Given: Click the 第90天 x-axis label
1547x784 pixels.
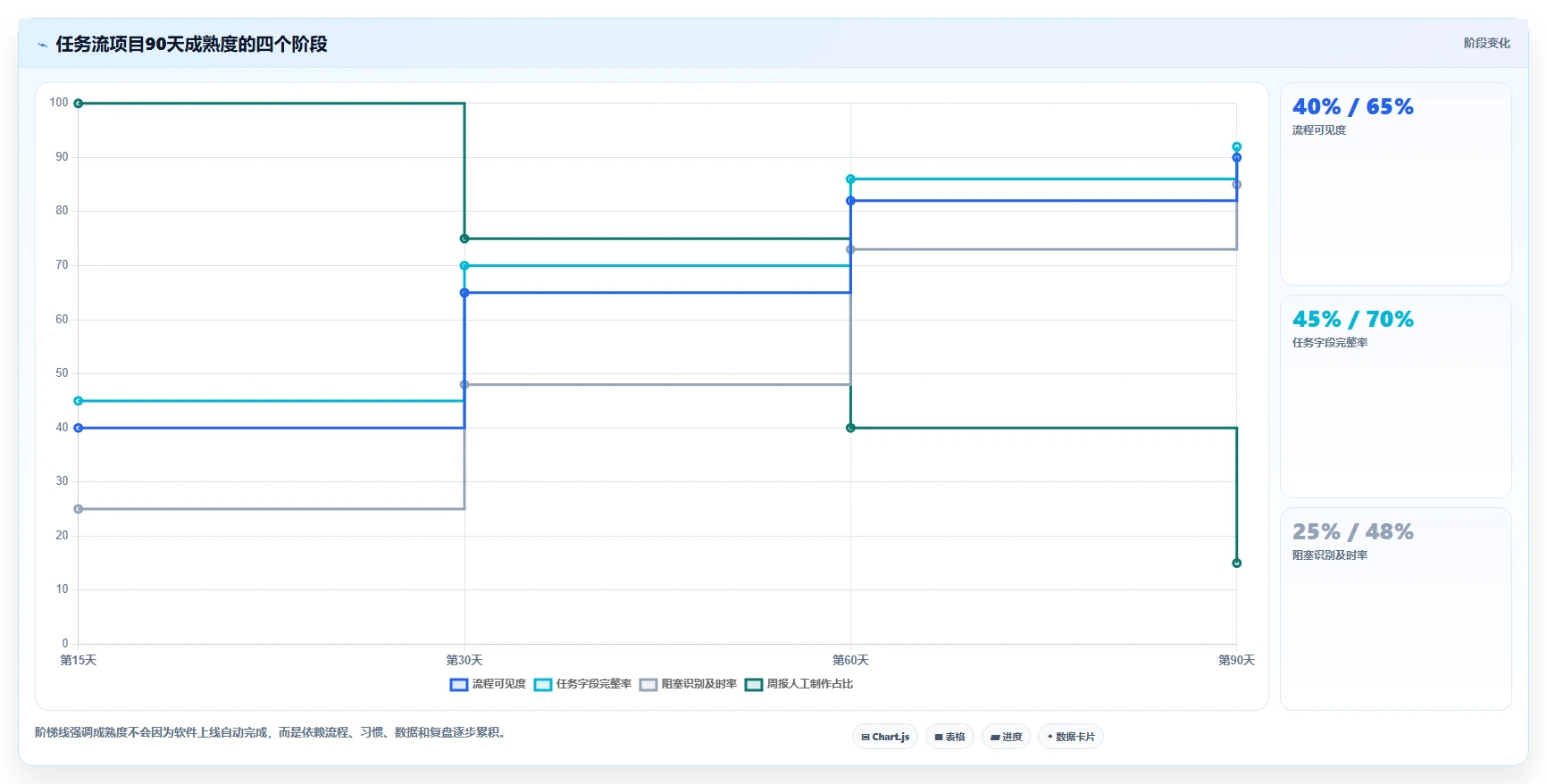Looking at the screenshot, I should 1236,661.
